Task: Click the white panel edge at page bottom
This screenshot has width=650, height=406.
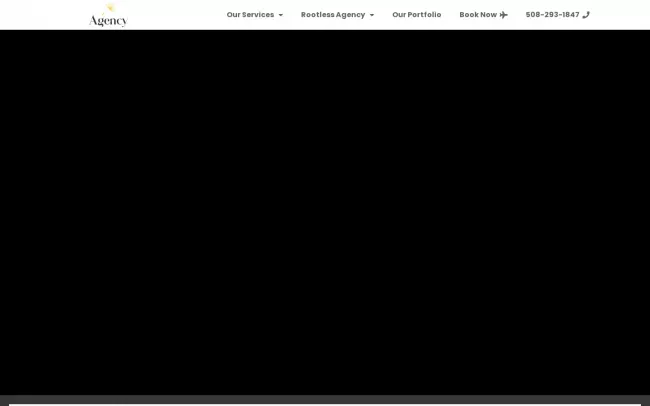Action: click(x=325, y=405)
